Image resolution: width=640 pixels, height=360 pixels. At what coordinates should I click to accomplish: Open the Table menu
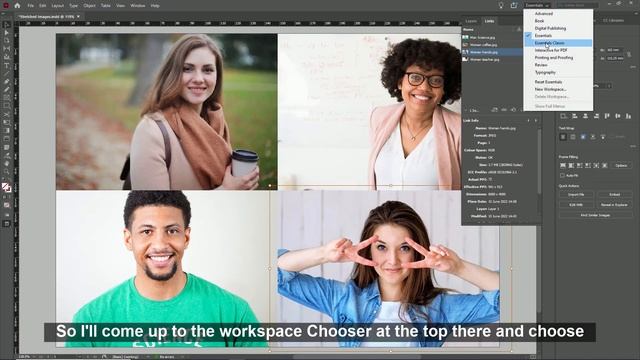106,6
